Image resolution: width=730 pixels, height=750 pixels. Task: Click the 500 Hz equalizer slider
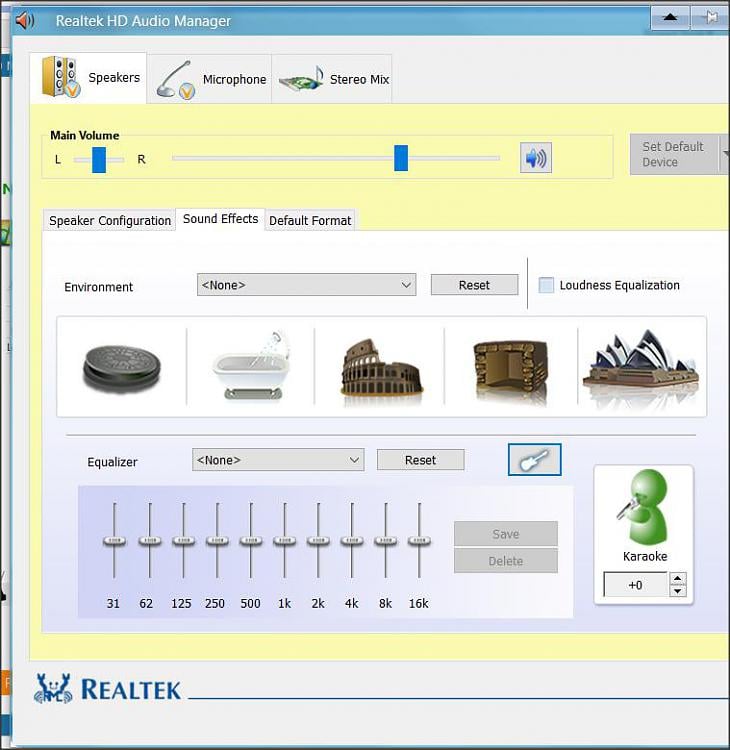(251, 540)
